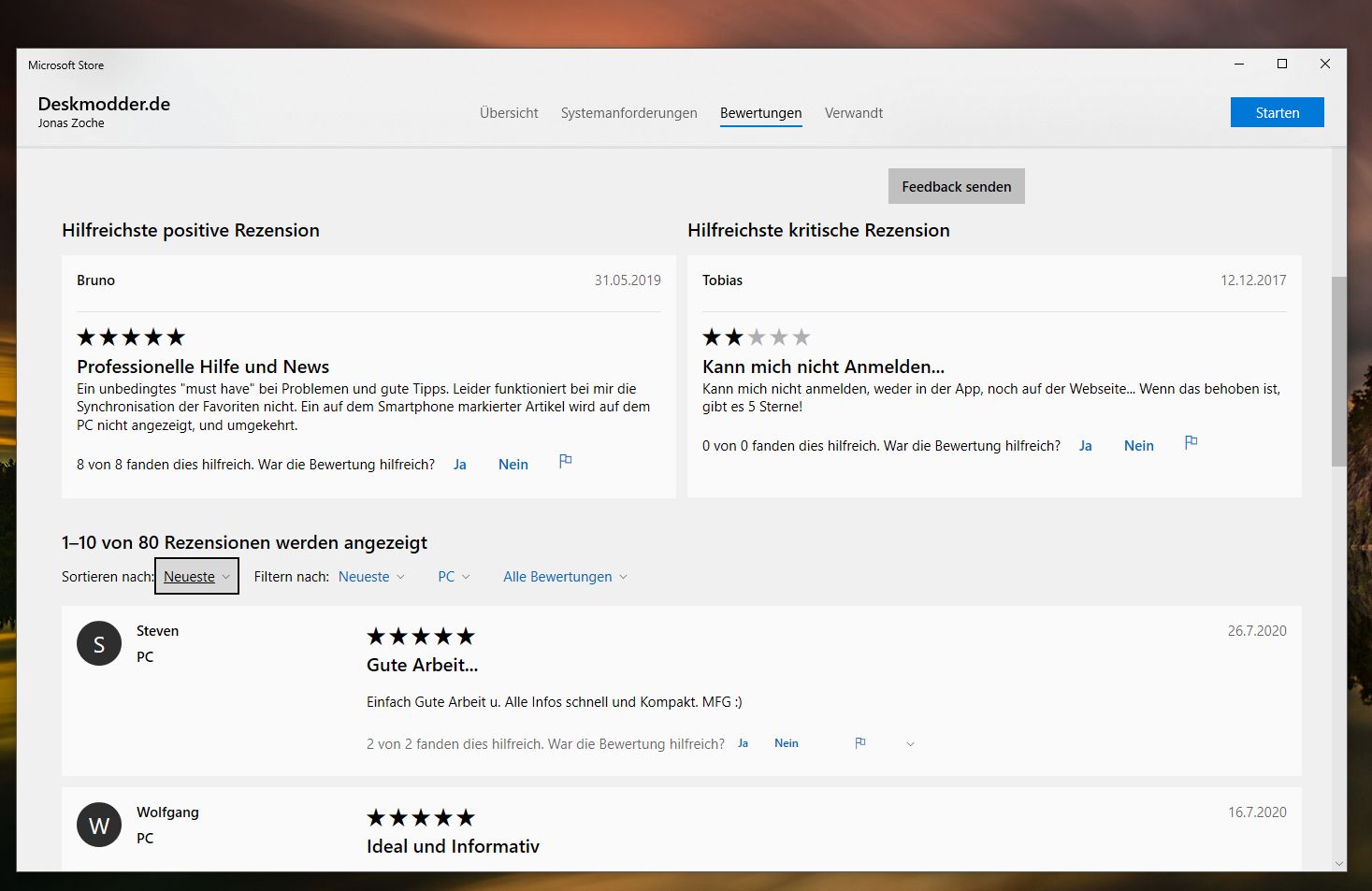Close the Microsoft Store window
The height and width of the screenshot is (891, 1372).
(x=1325, y=64)
